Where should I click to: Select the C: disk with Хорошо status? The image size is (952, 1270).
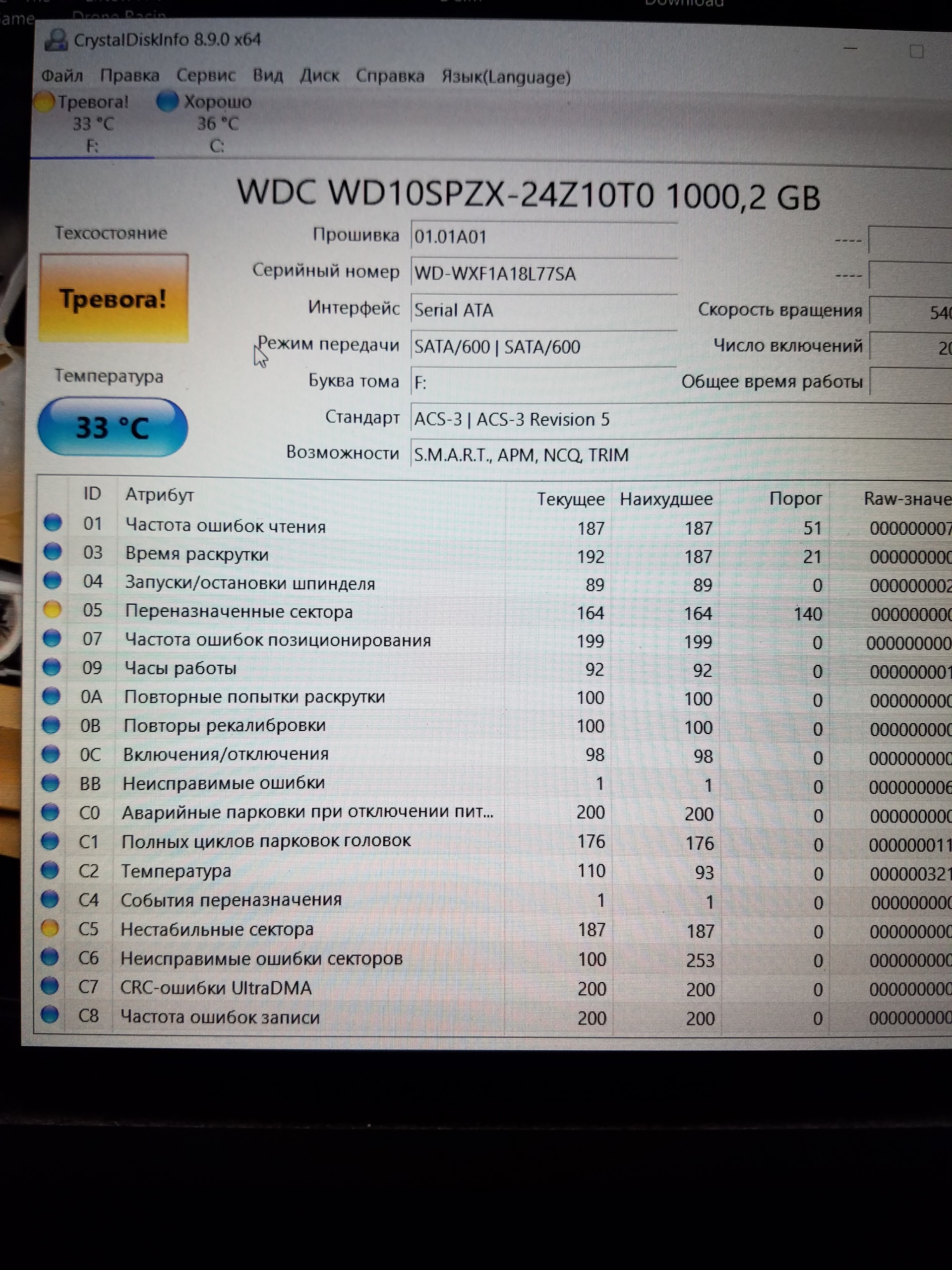tap(209, 123)
